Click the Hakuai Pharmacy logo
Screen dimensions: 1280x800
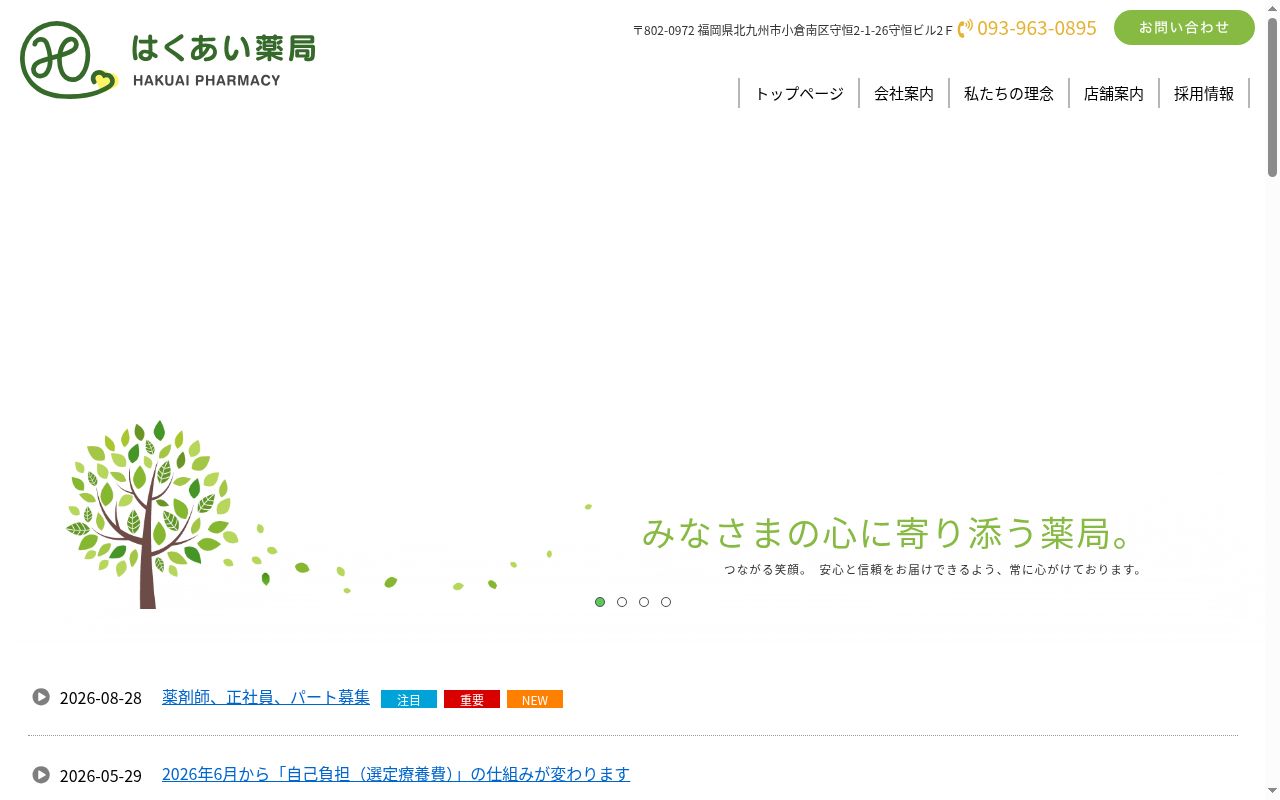pos(168,60)
